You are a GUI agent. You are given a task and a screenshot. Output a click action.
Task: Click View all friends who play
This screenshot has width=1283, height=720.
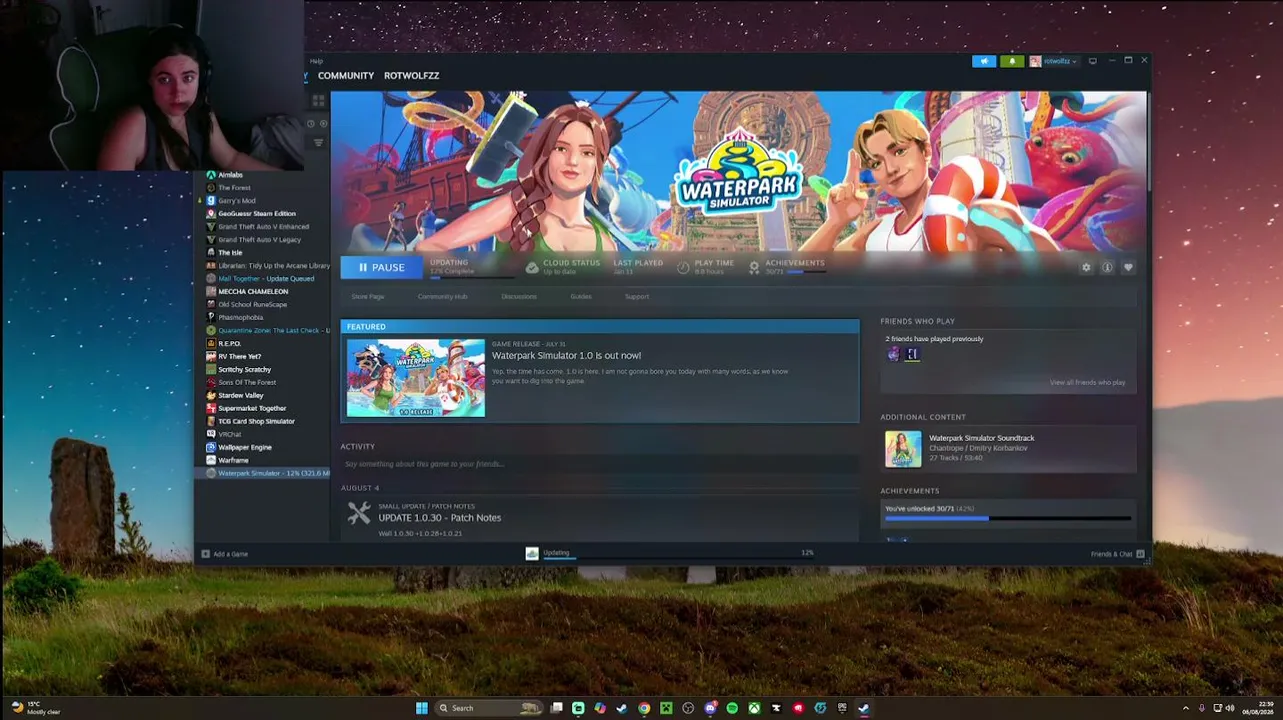1087,382
